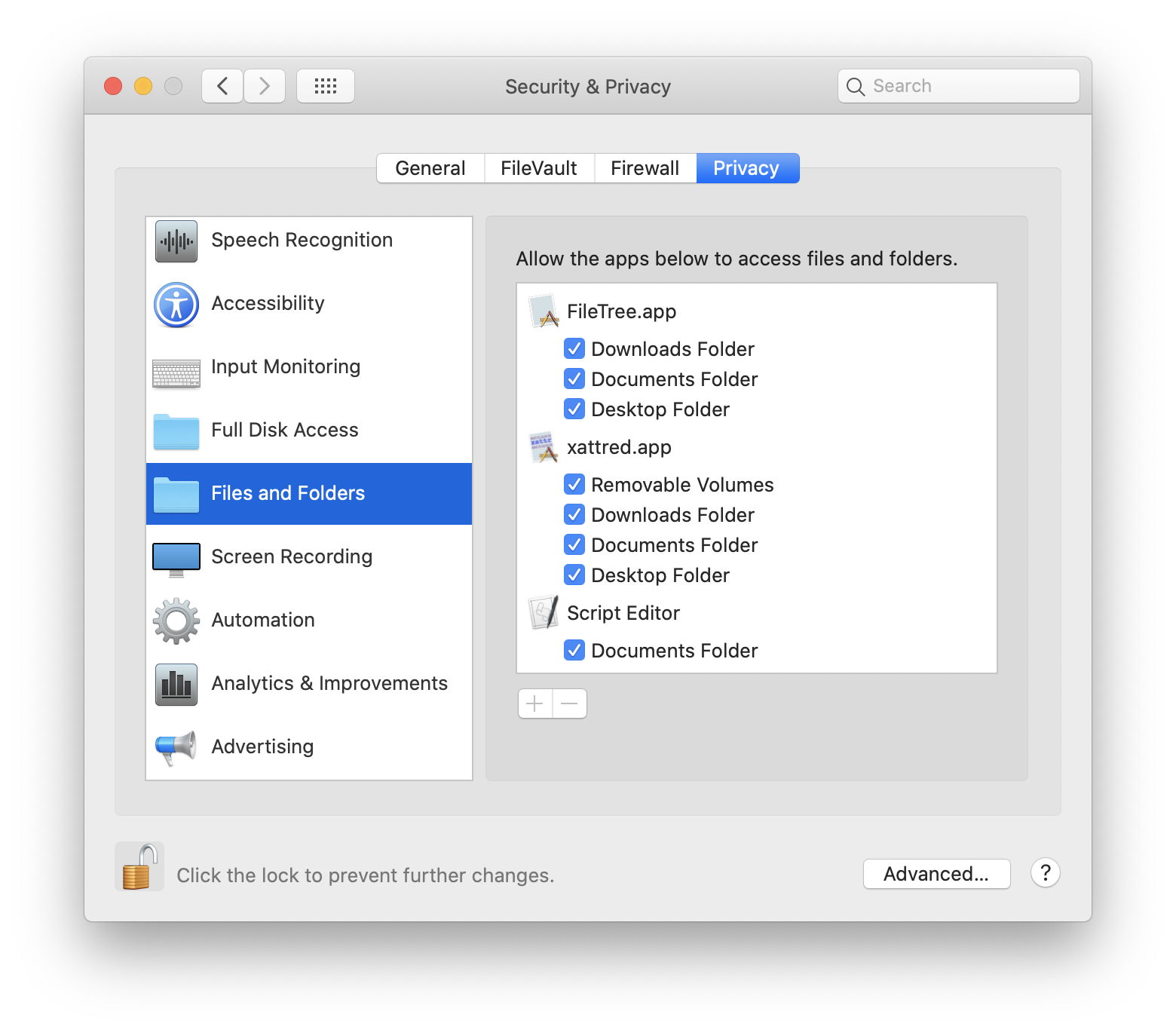Uncheck Removable Volumes for xattred.app

point(574,484)
